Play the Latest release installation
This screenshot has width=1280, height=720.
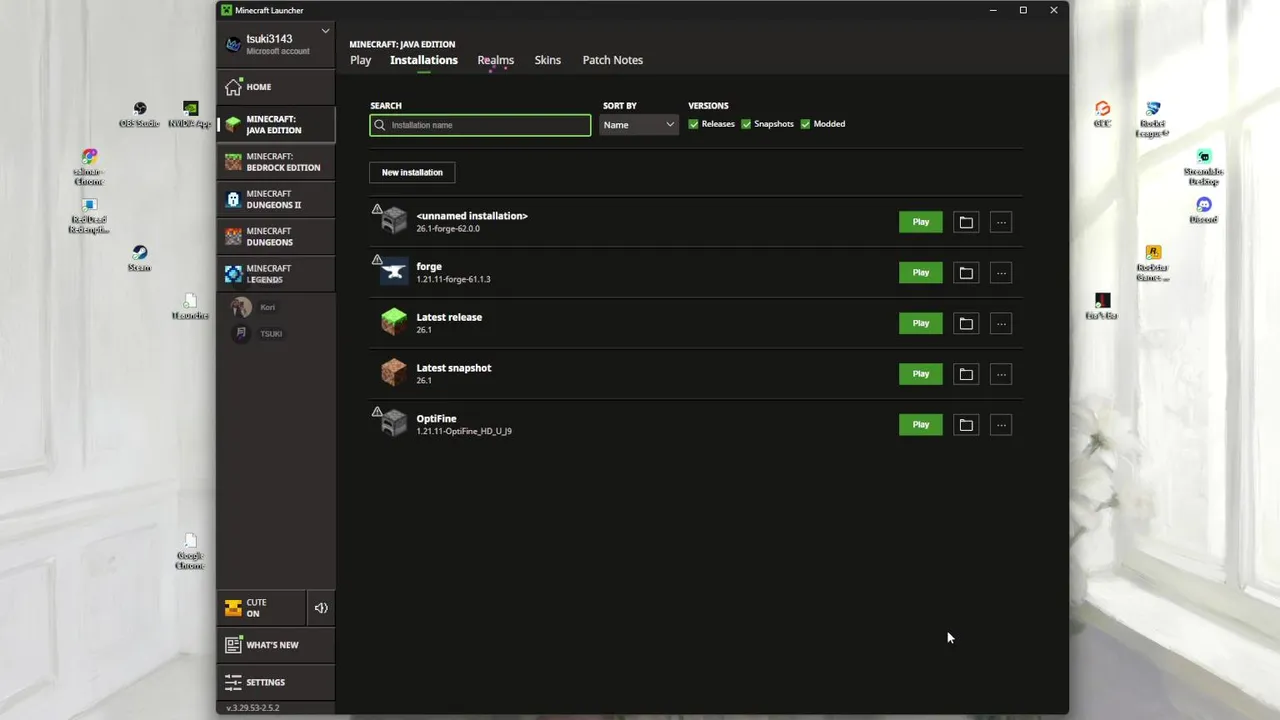[x=921, y=323]
